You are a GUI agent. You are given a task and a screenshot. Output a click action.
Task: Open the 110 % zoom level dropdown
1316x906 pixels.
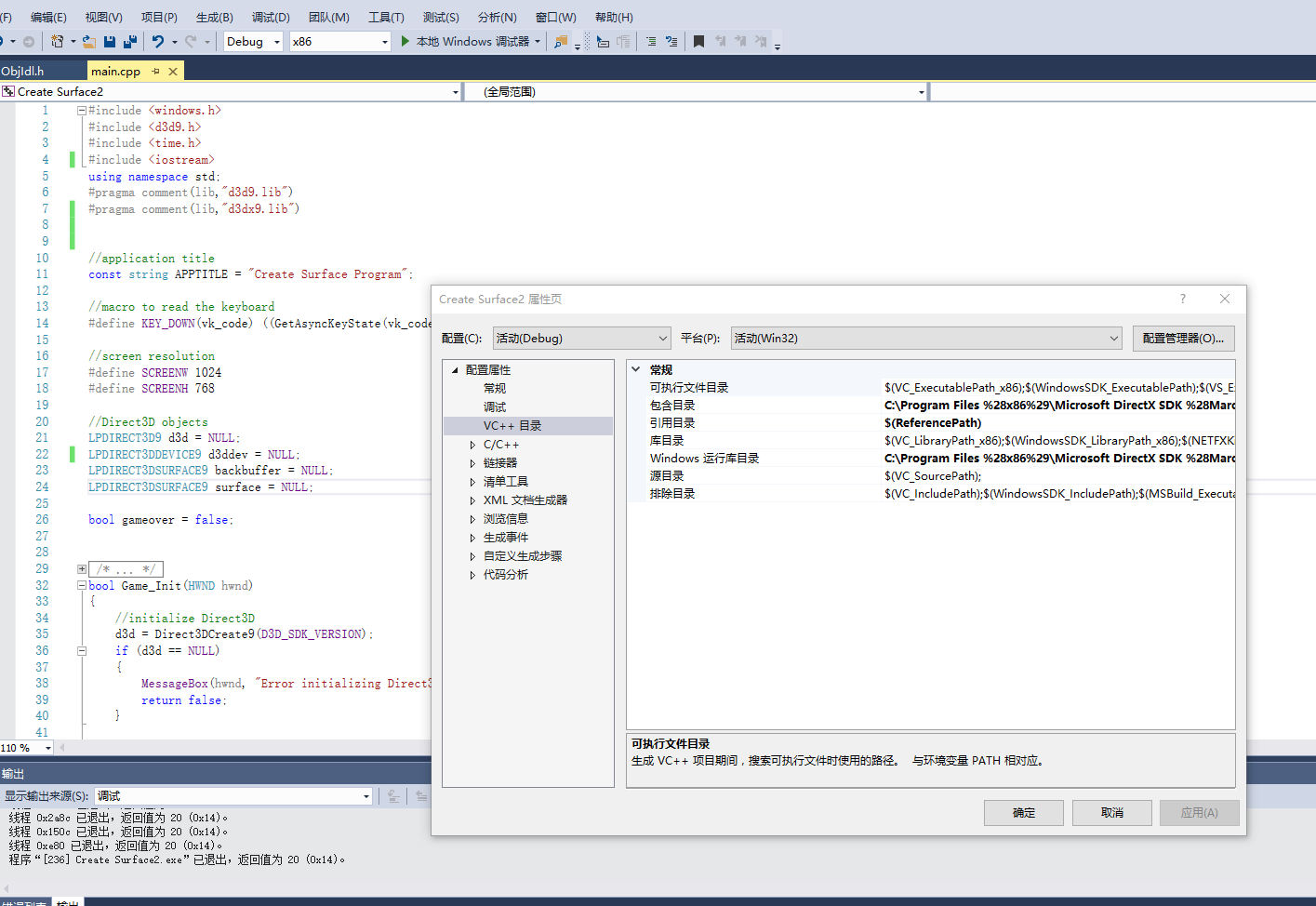click(x=27, y=748)
